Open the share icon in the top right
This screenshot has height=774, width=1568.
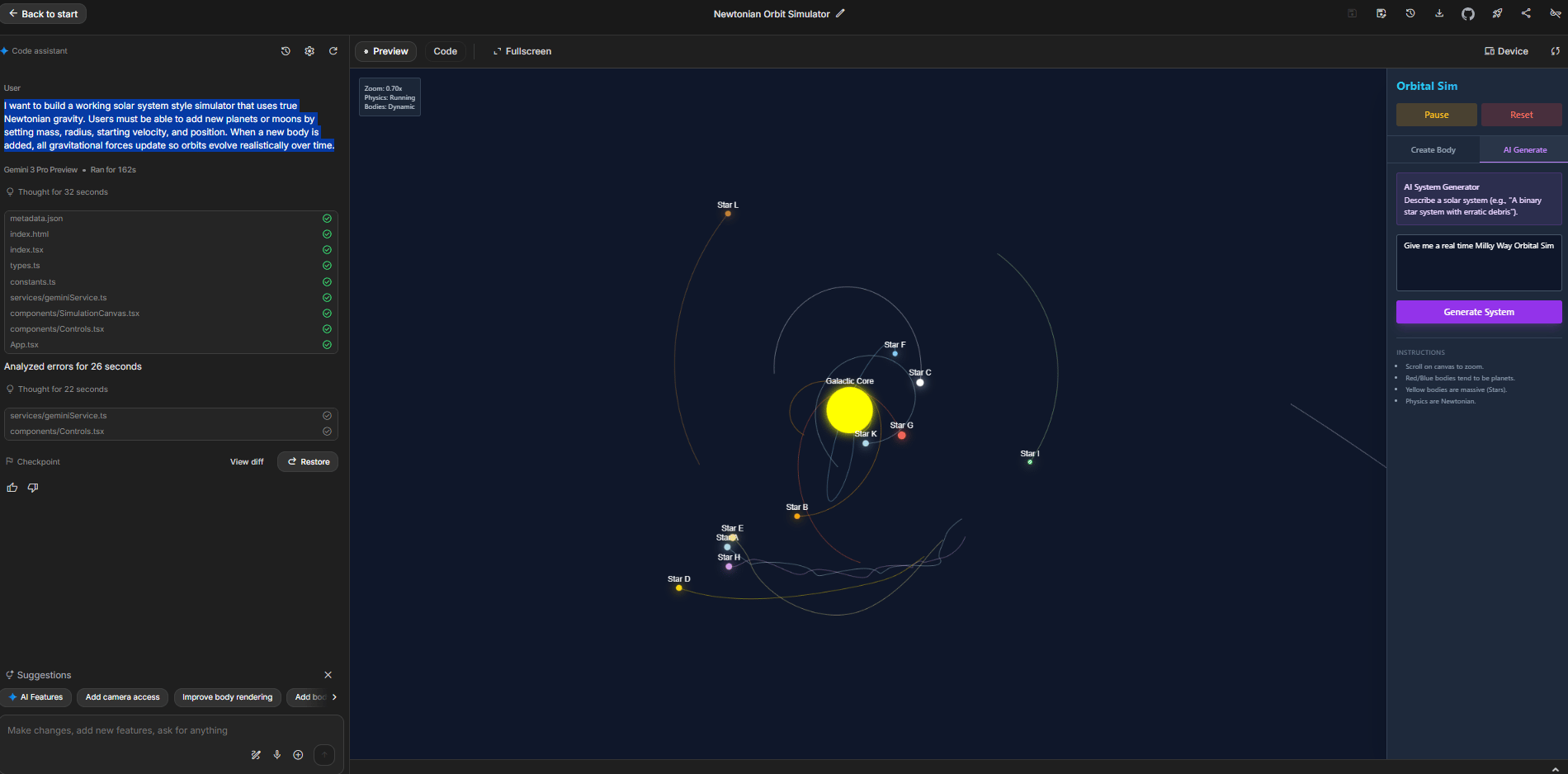click(x=1526, y=13)
